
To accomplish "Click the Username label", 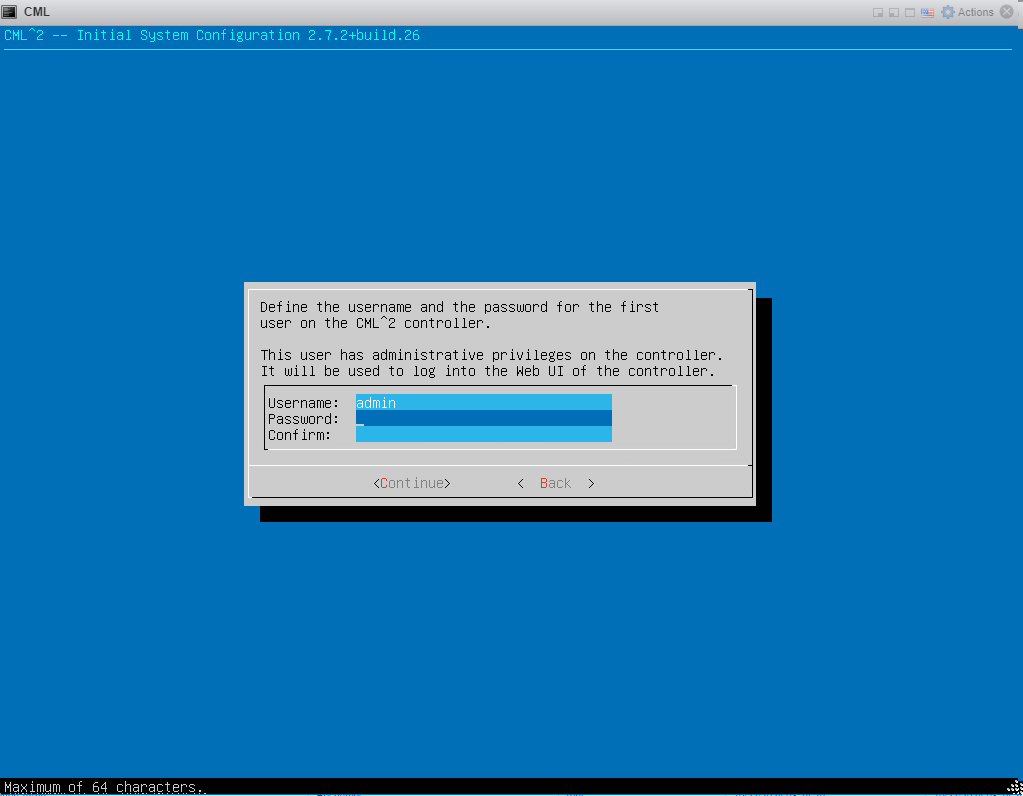I will 303,403.
